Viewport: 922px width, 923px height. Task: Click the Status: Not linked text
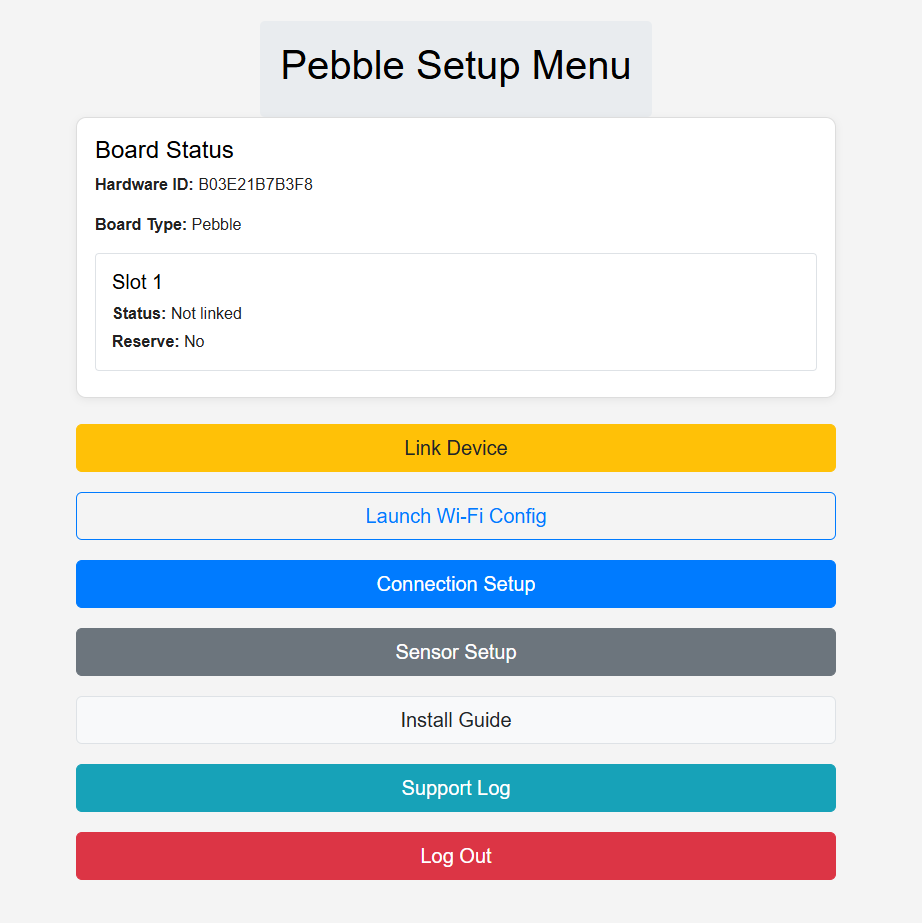[177, 313]
